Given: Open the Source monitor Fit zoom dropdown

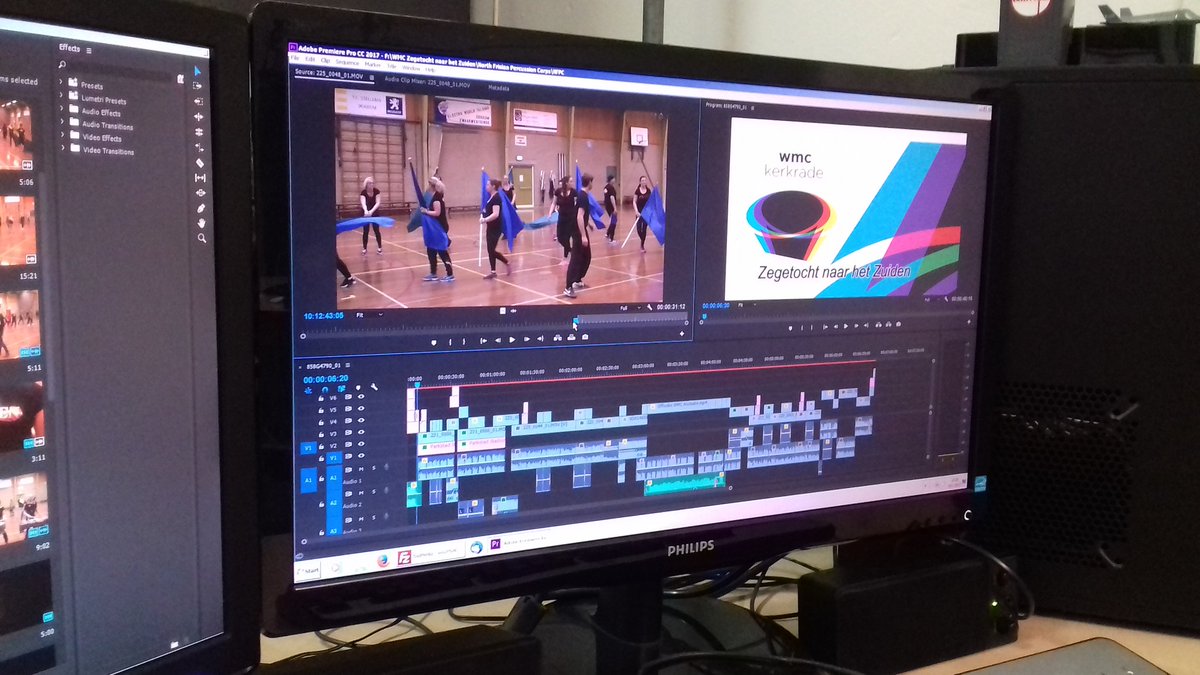Looking at the screenshot, I should (x=370, y=315).
